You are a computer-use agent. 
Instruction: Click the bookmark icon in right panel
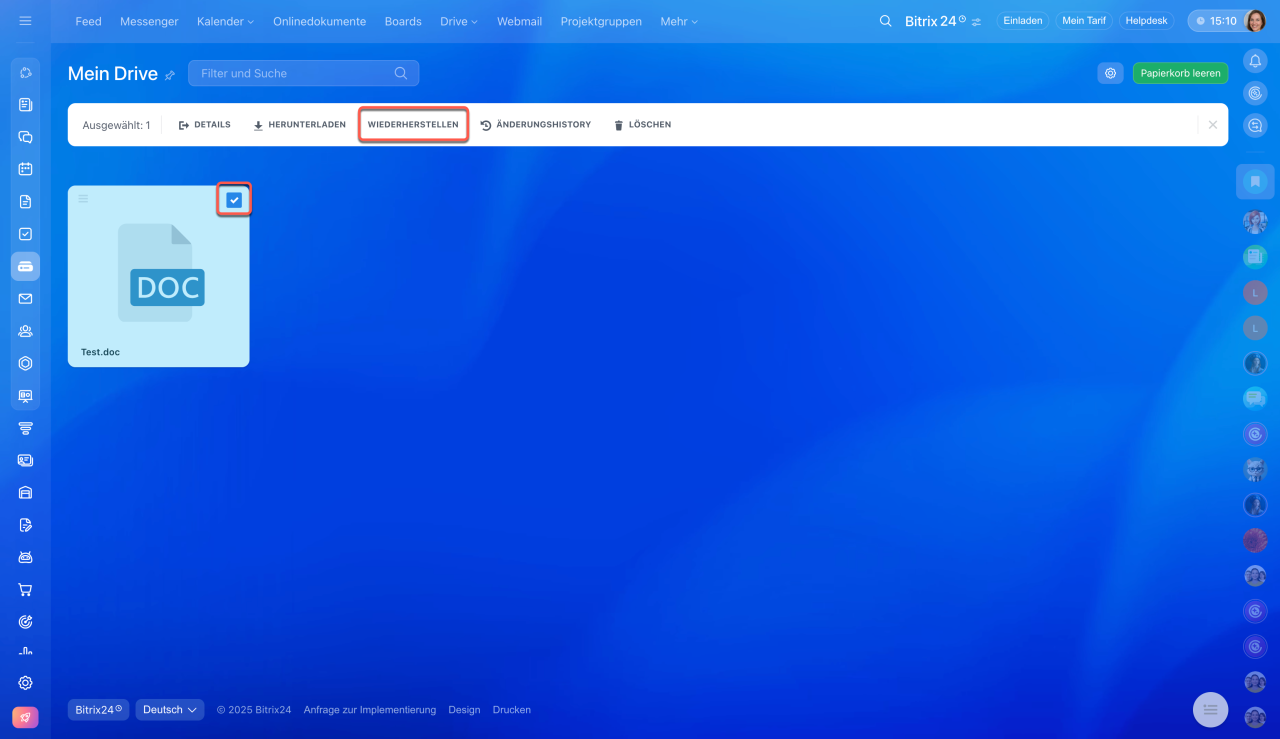click(x=1255, y=182)
